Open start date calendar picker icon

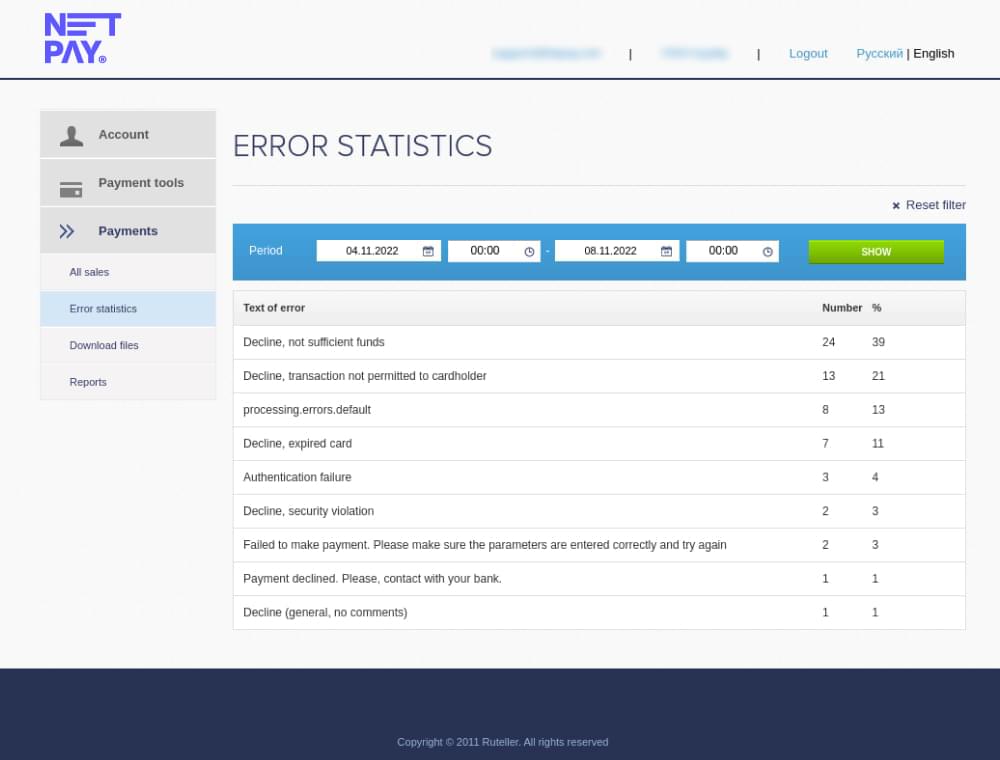click(x=428, y=251)
